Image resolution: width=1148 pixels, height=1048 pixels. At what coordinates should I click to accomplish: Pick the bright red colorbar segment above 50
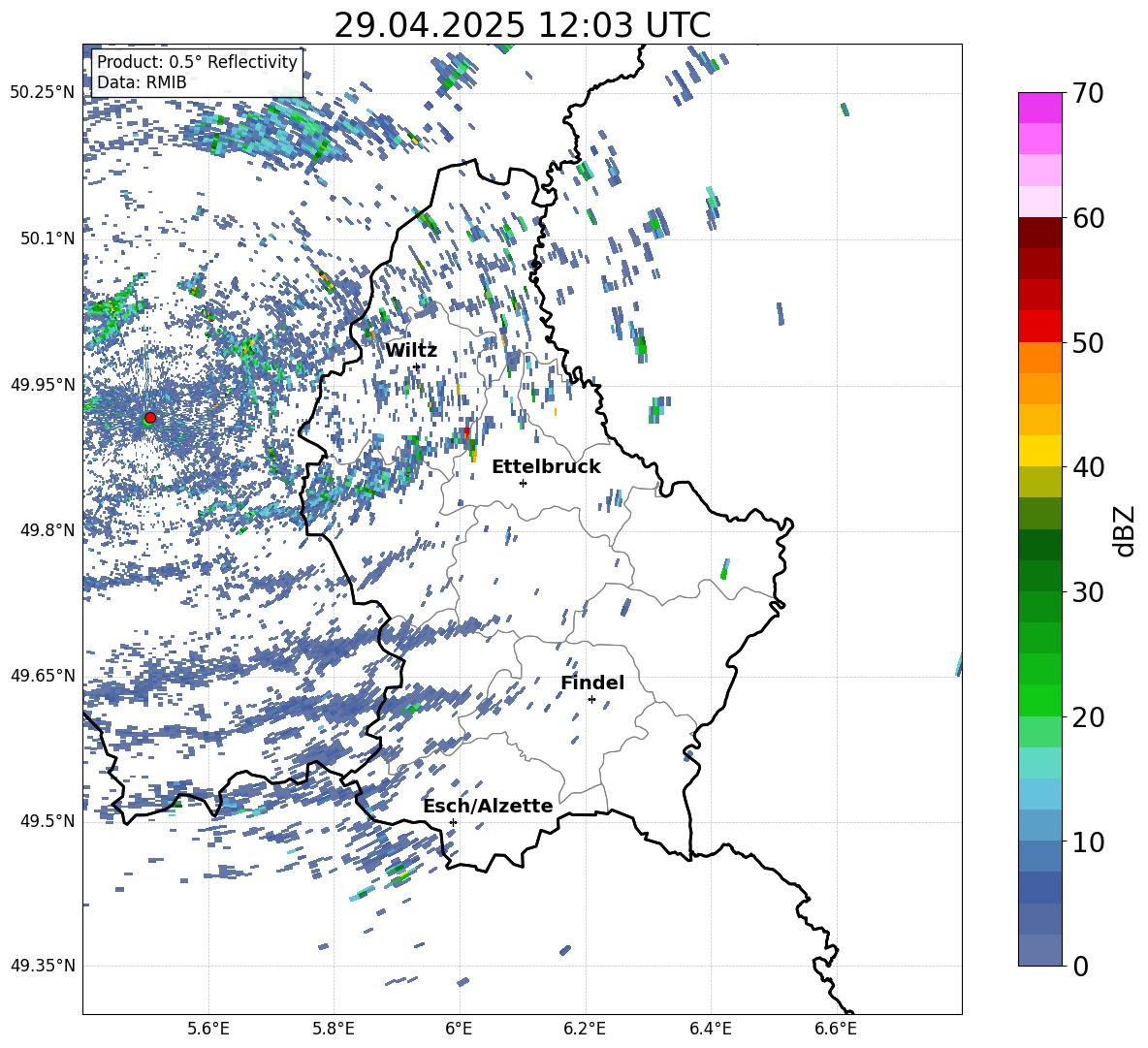click(1040, 327)
